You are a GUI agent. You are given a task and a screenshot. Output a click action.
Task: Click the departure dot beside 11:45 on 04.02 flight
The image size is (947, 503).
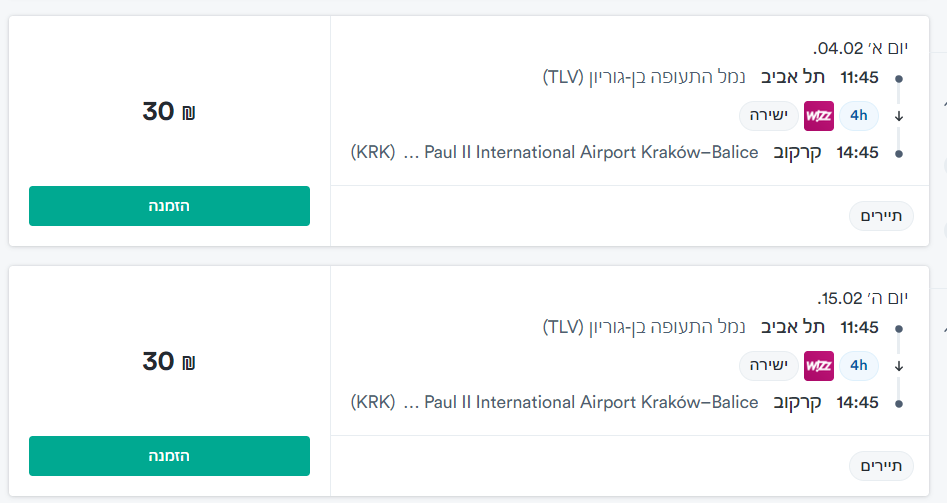click(x=899, y=78)
